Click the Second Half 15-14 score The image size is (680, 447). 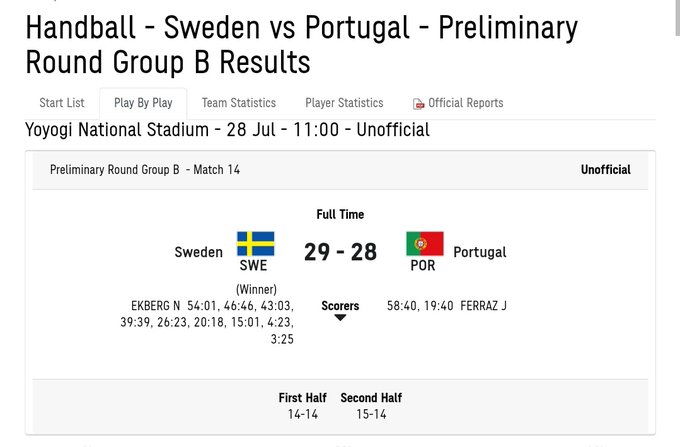pos(371,413)
